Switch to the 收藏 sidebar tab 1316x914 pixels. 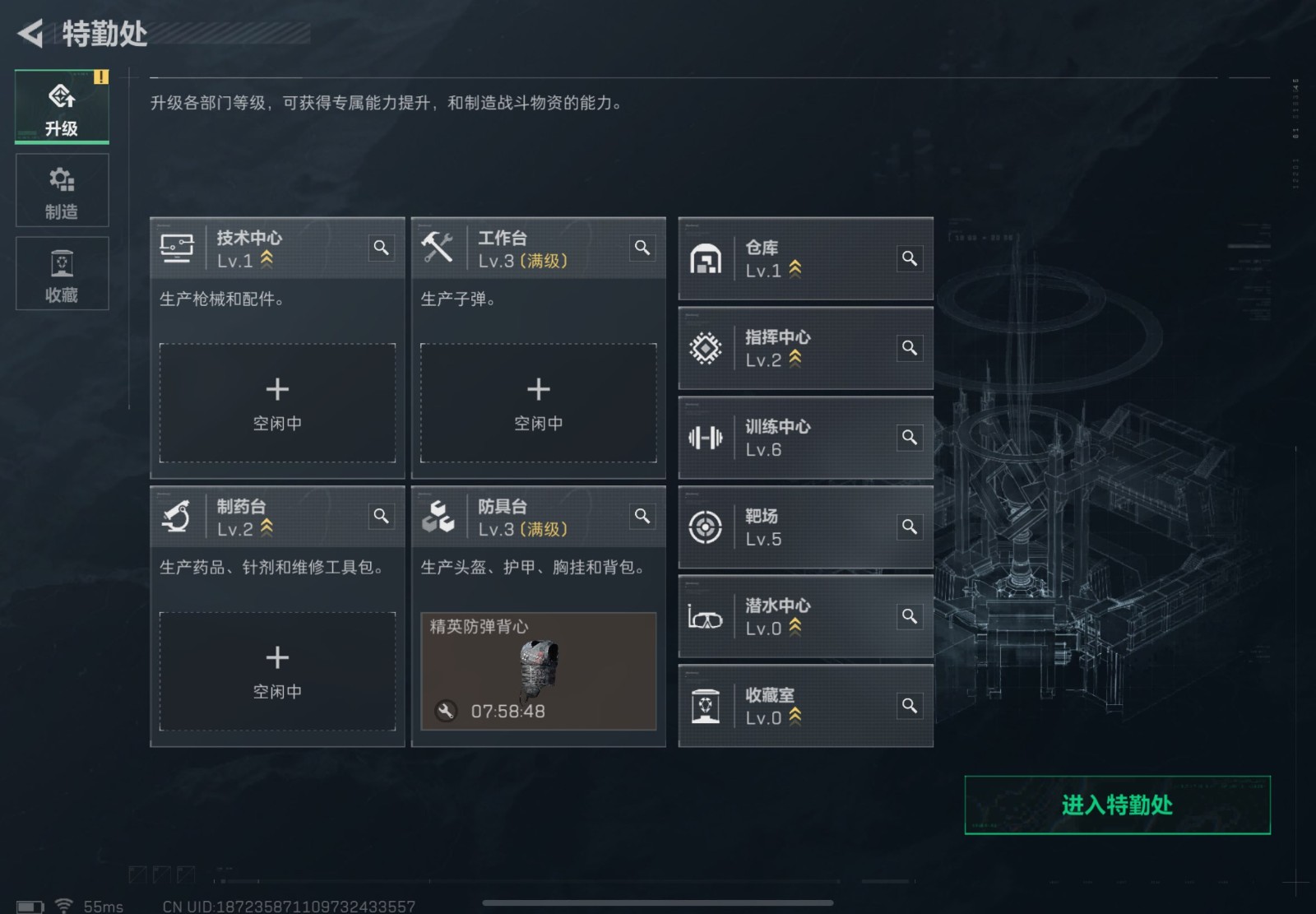[x=62, y=274]
